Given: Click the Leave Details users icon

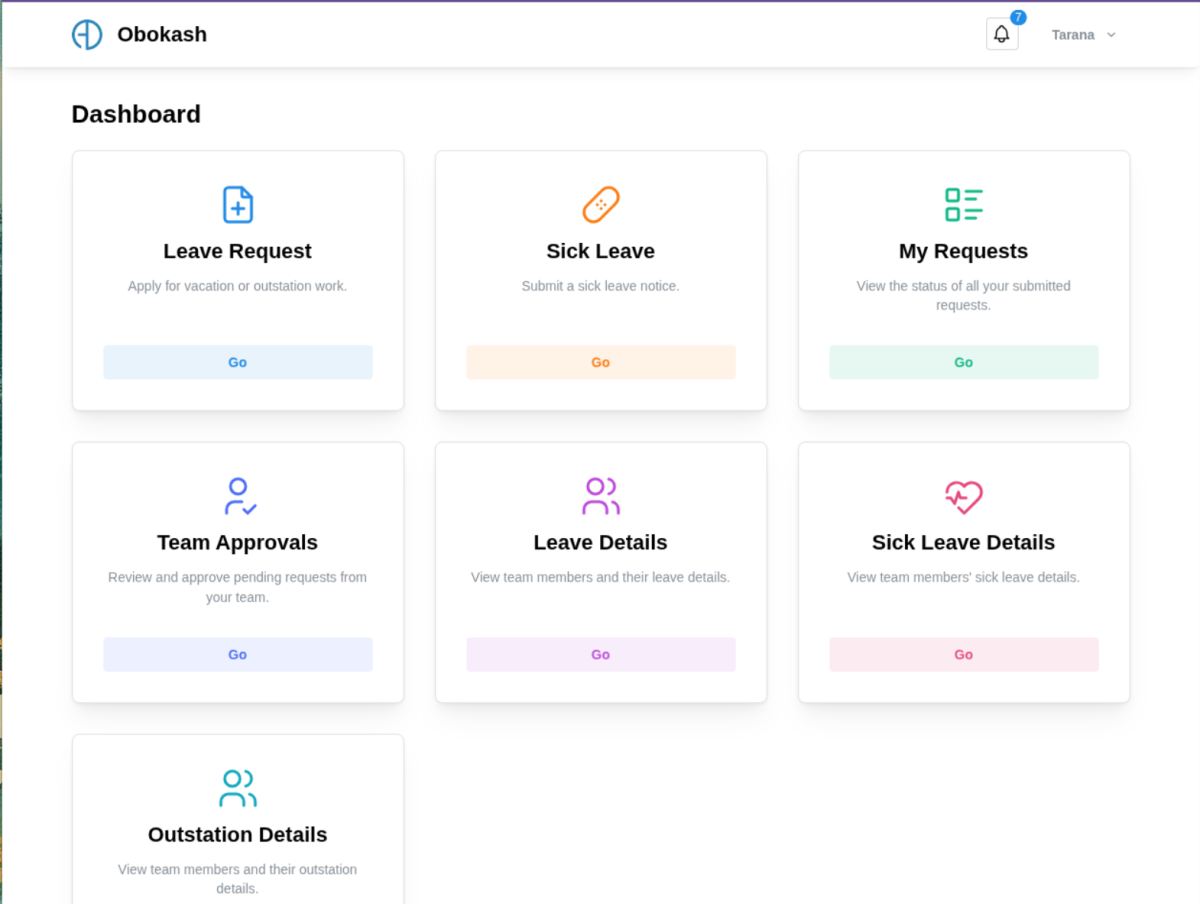Looking at the screenshot, I should 601,497.
